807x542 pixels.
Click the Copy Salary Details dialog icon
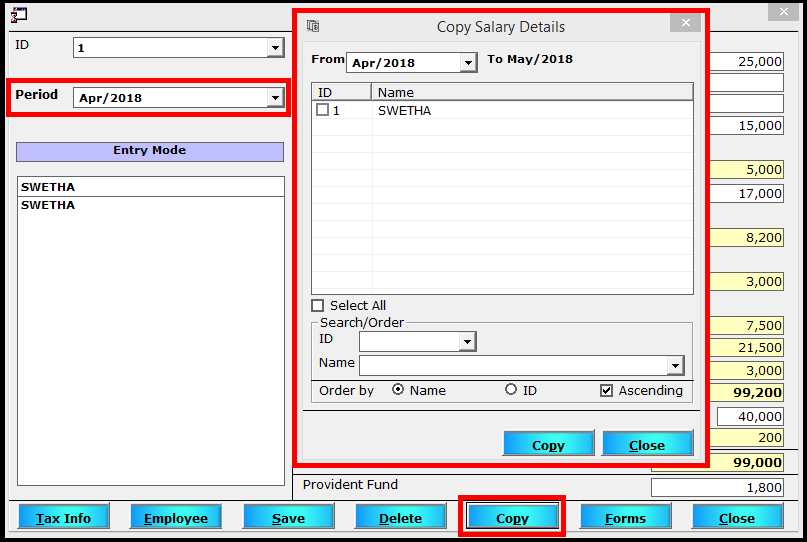[x=313, y=26]
